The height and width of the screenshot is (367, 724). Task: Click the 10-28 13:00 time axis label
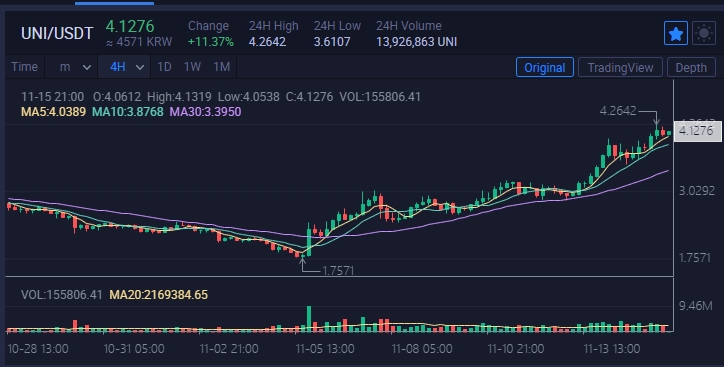(x=38, y=349)
